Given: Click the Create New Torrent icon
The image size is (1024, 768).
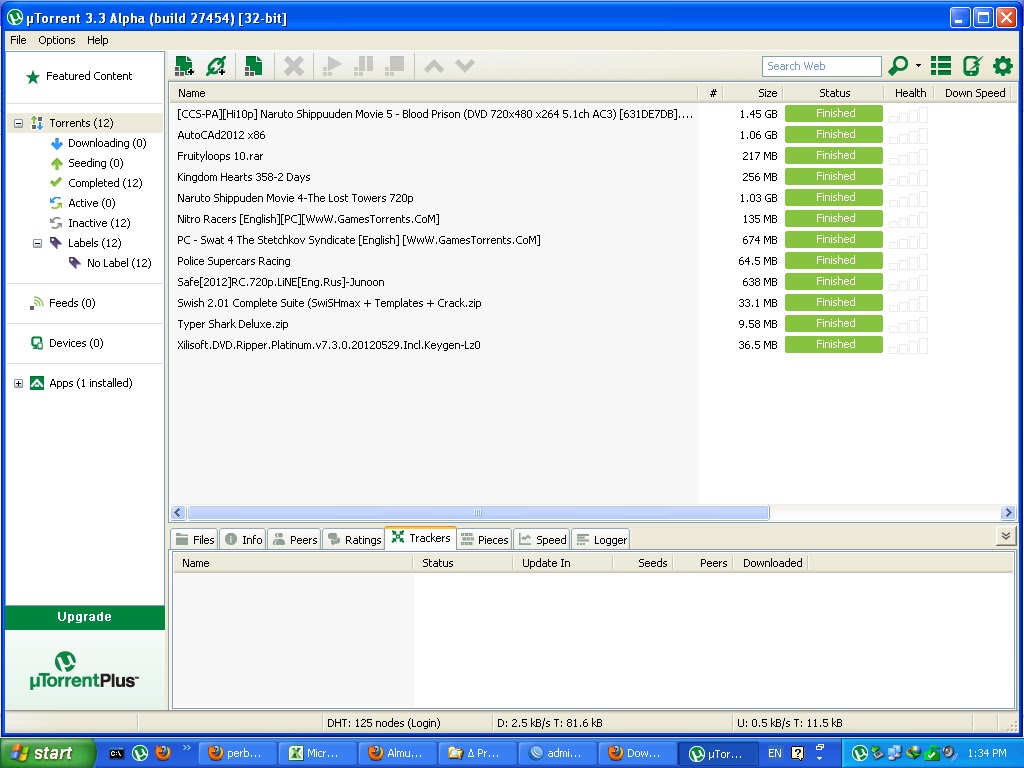Looking at the screenshot, I should pyautogui.click(x=254, y=66).
